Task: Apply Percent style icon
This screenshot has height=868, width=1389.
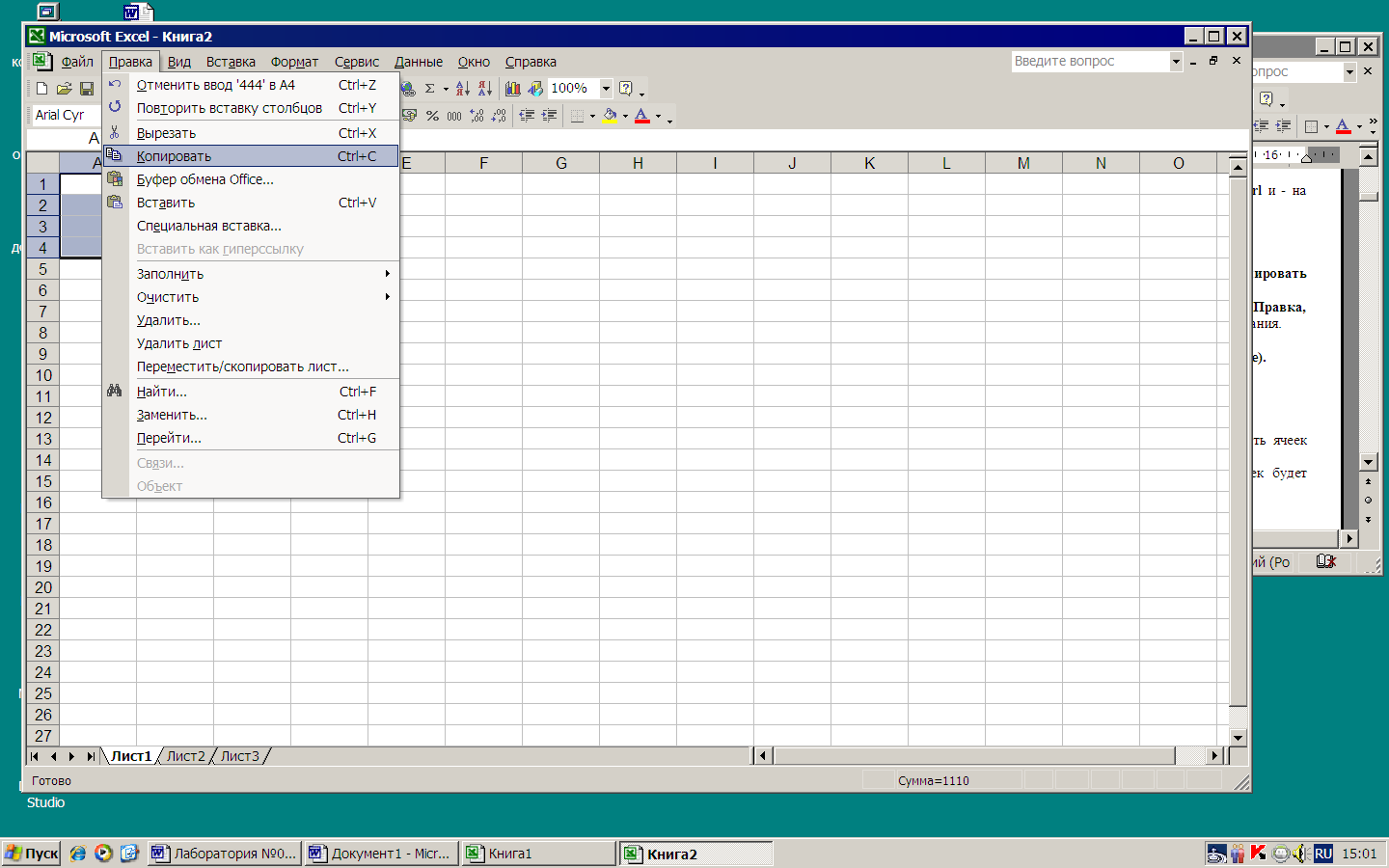Action: pyautogui.click(x=432, y=116)
